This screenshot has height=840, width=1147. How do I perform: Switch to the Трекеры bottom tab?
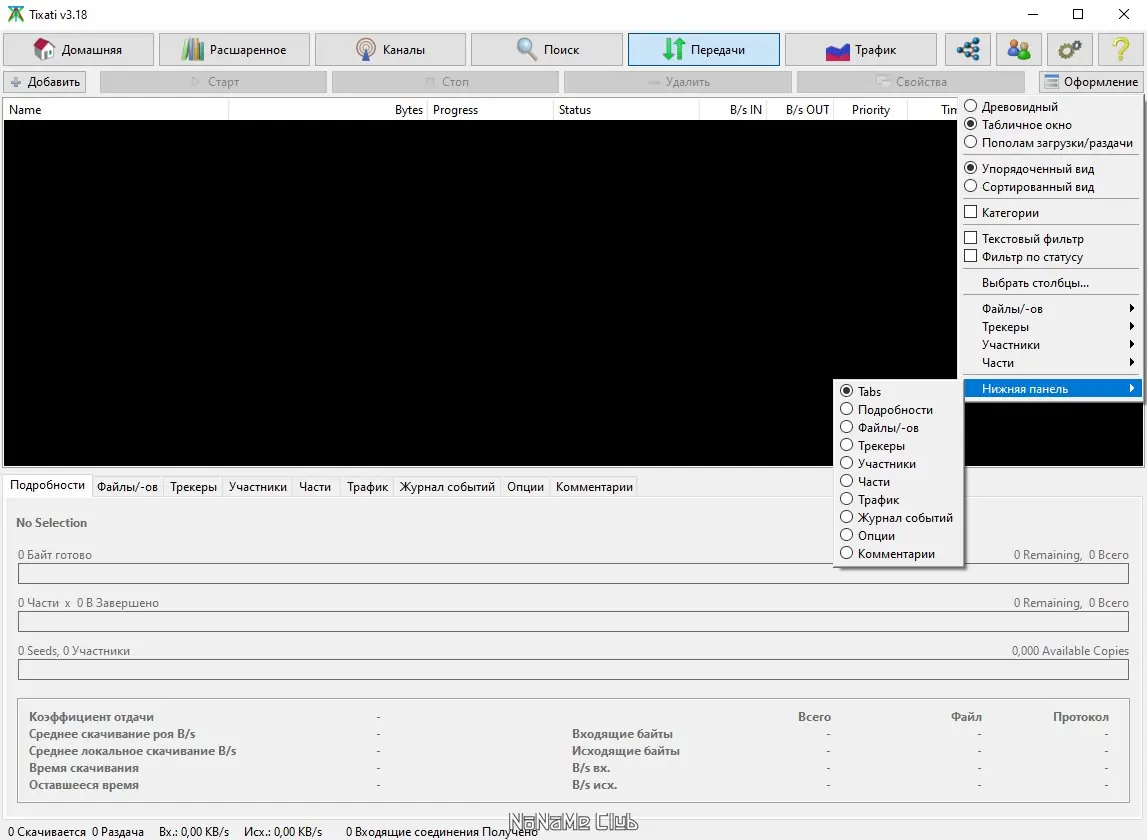193,487
